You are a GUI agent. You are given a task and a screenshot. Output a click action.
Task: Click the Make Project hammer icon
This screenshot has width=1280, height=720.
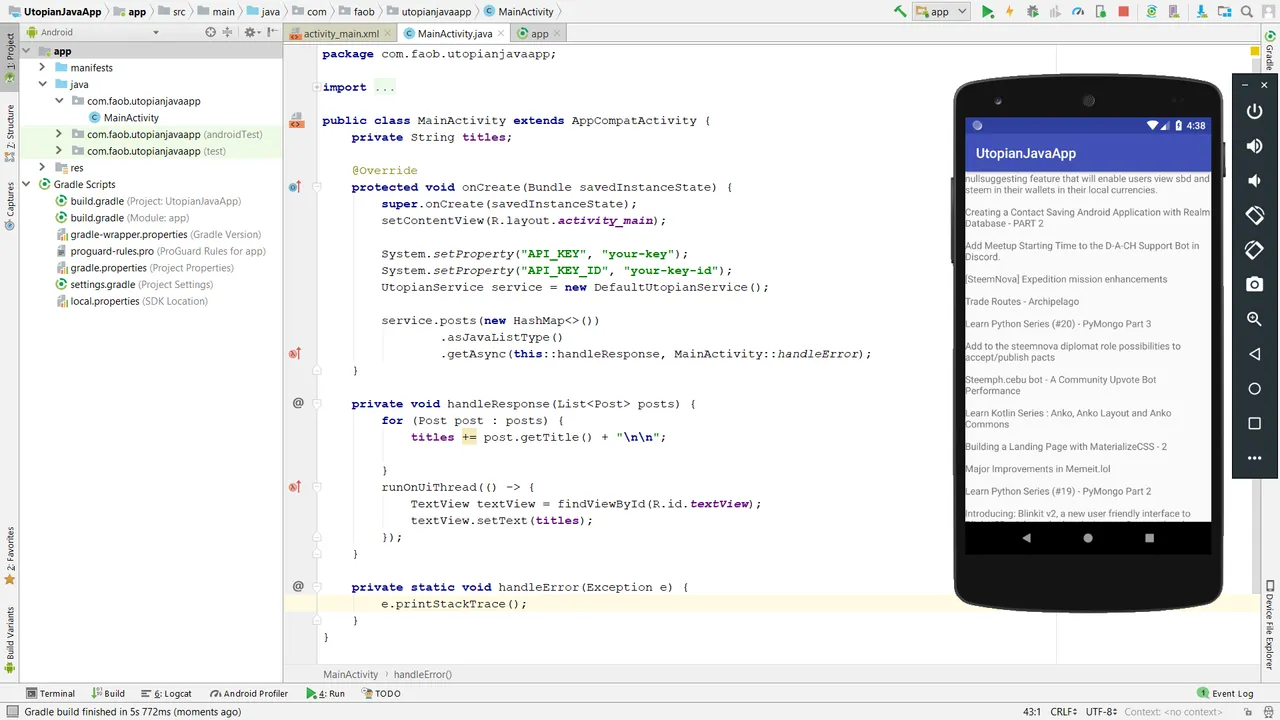(900, 11)
